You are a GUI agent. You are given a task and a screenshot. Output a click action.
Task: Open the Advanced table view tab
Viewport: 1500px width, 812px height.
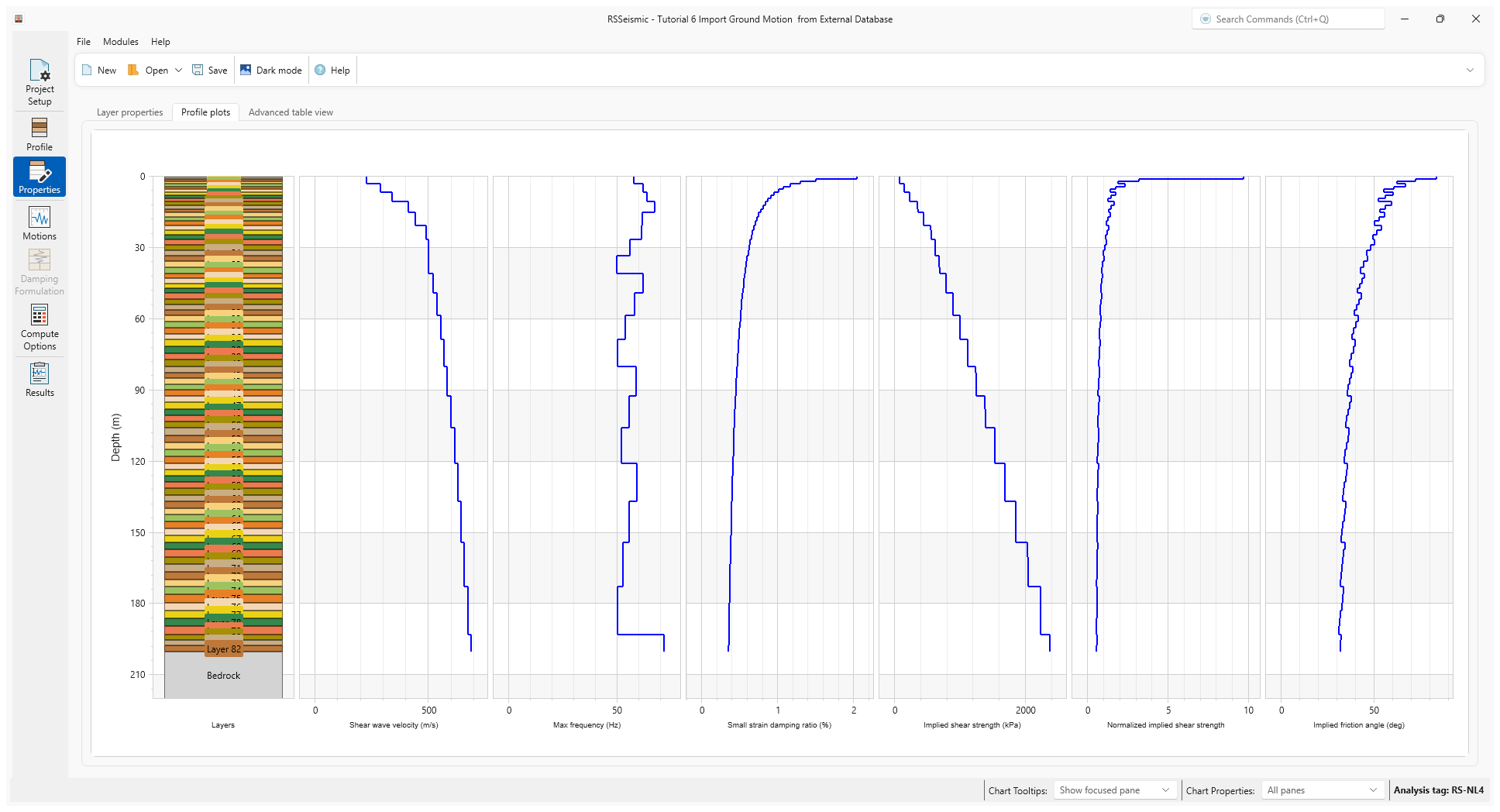pos(291,112)
